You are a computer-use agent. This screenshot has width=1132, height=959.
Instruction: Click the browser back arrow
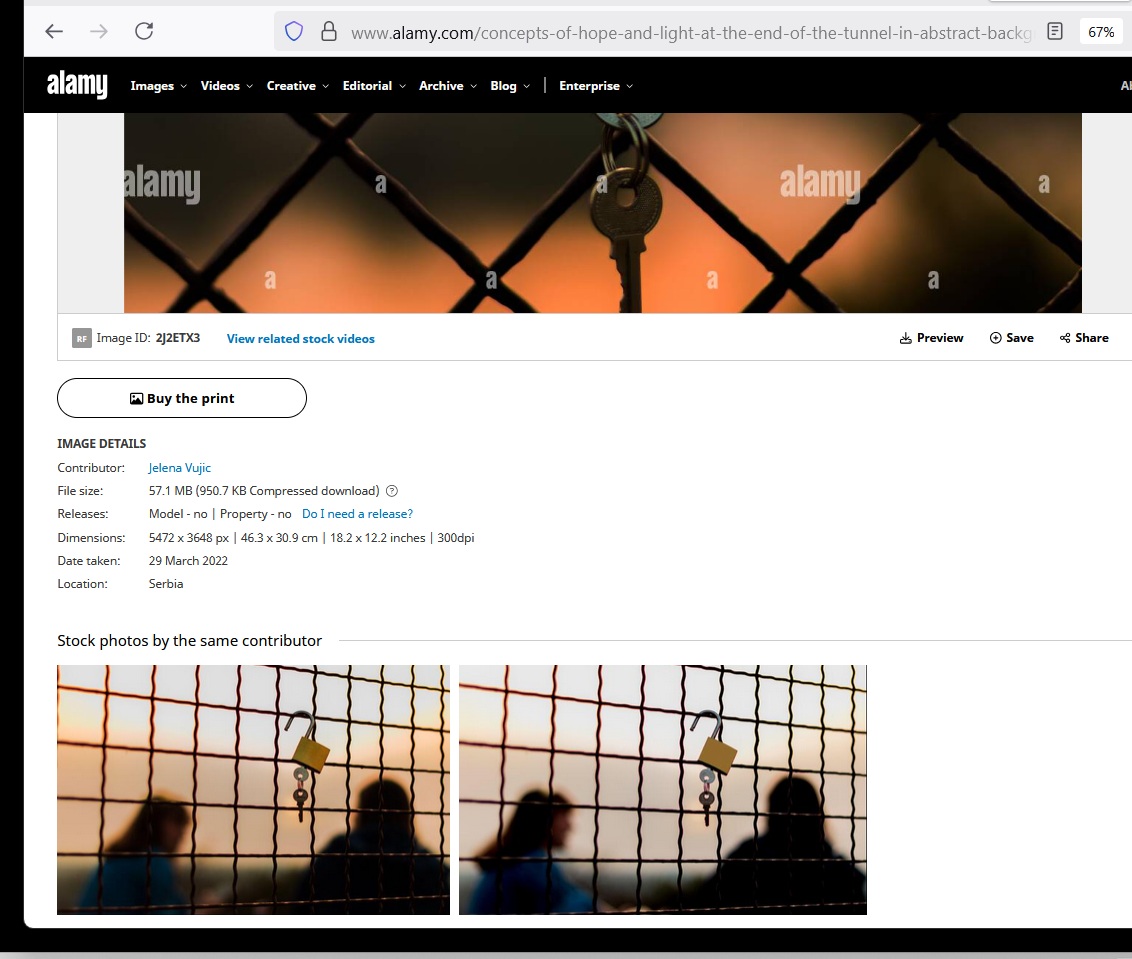point(54,31)
